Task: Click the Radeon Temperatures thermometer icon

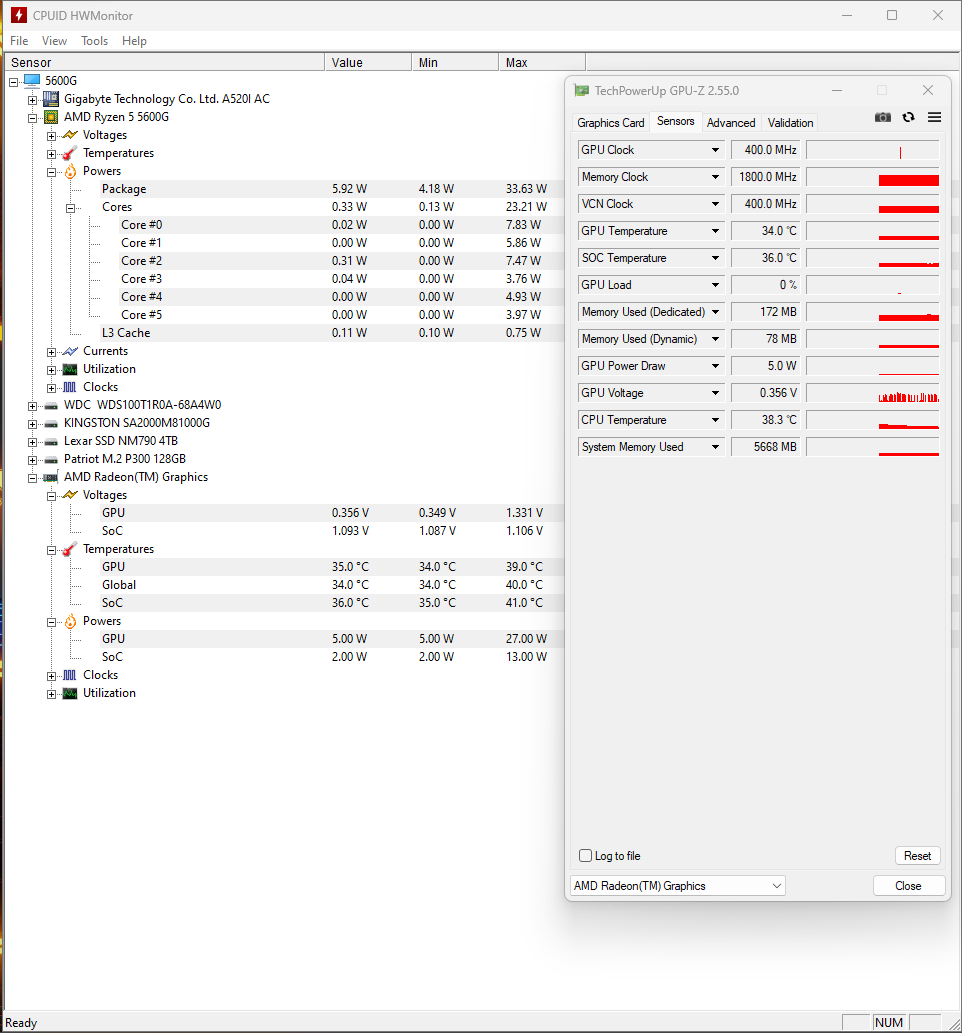Action: 70,549
